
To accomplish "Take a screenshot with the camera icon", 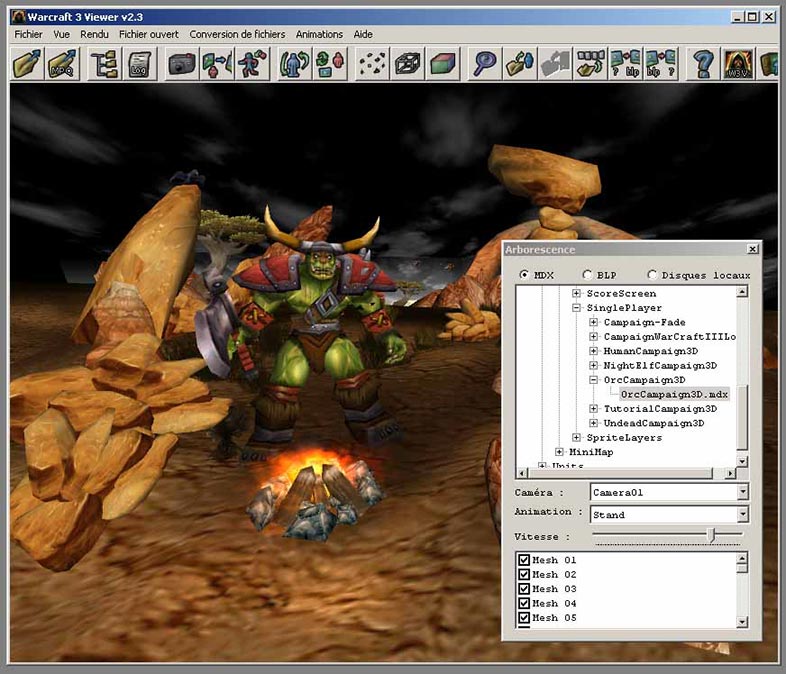I will [181, 63].
